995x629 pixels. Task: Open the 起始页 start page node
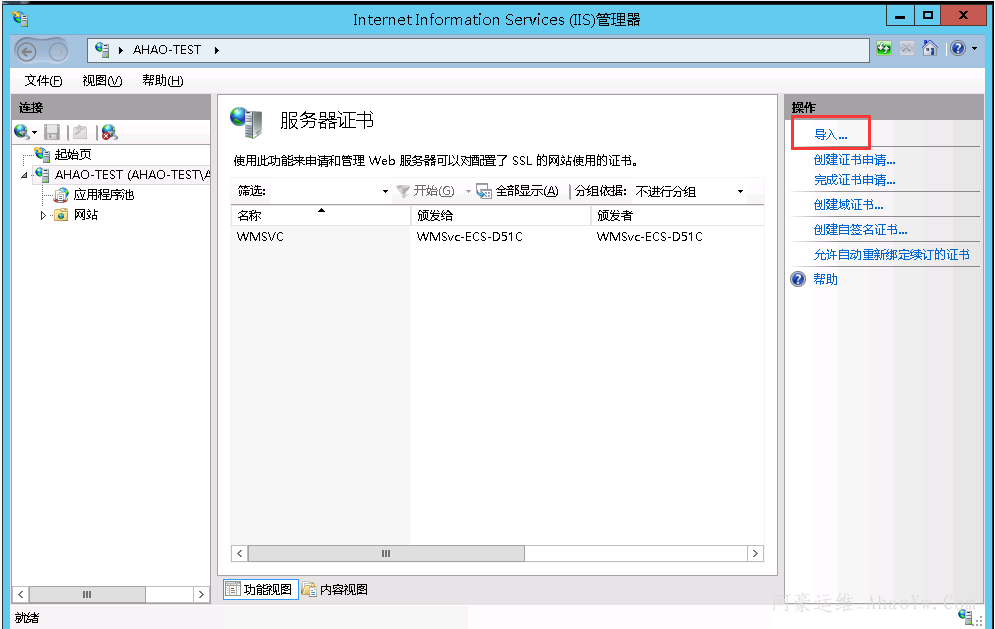[x=72, y=155]
